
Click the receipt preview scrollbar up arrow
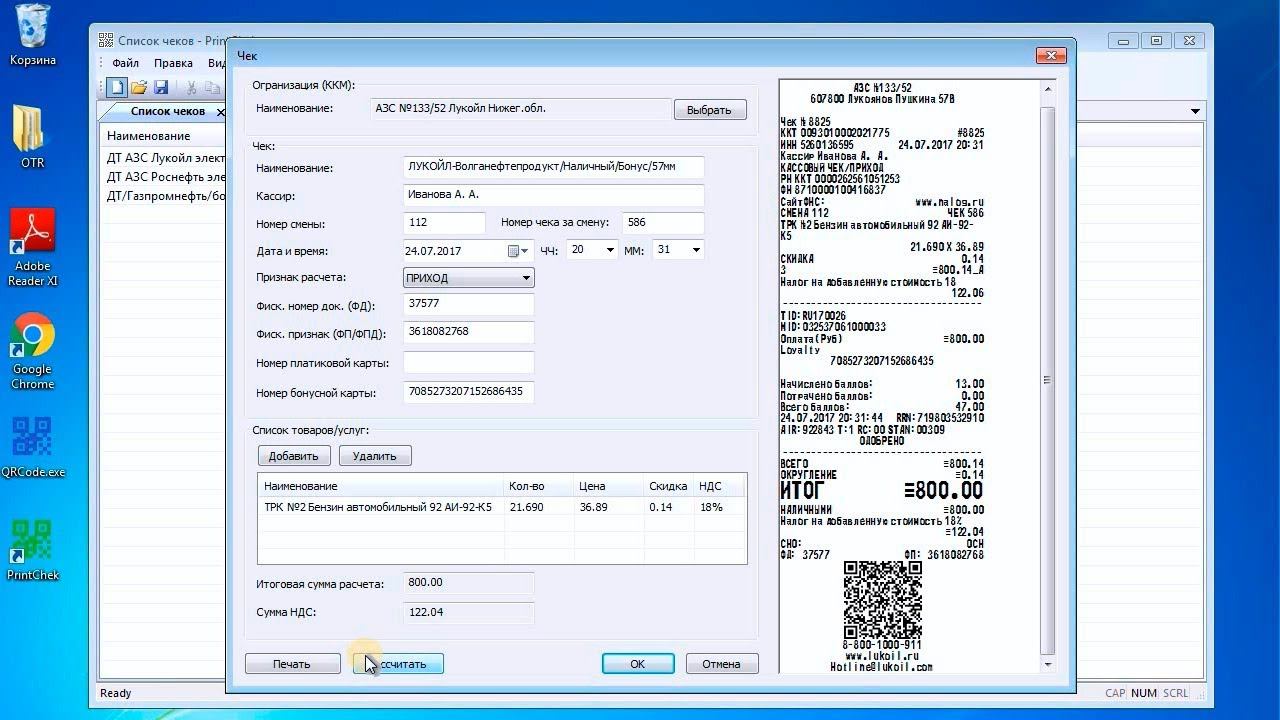[1048, 90]
